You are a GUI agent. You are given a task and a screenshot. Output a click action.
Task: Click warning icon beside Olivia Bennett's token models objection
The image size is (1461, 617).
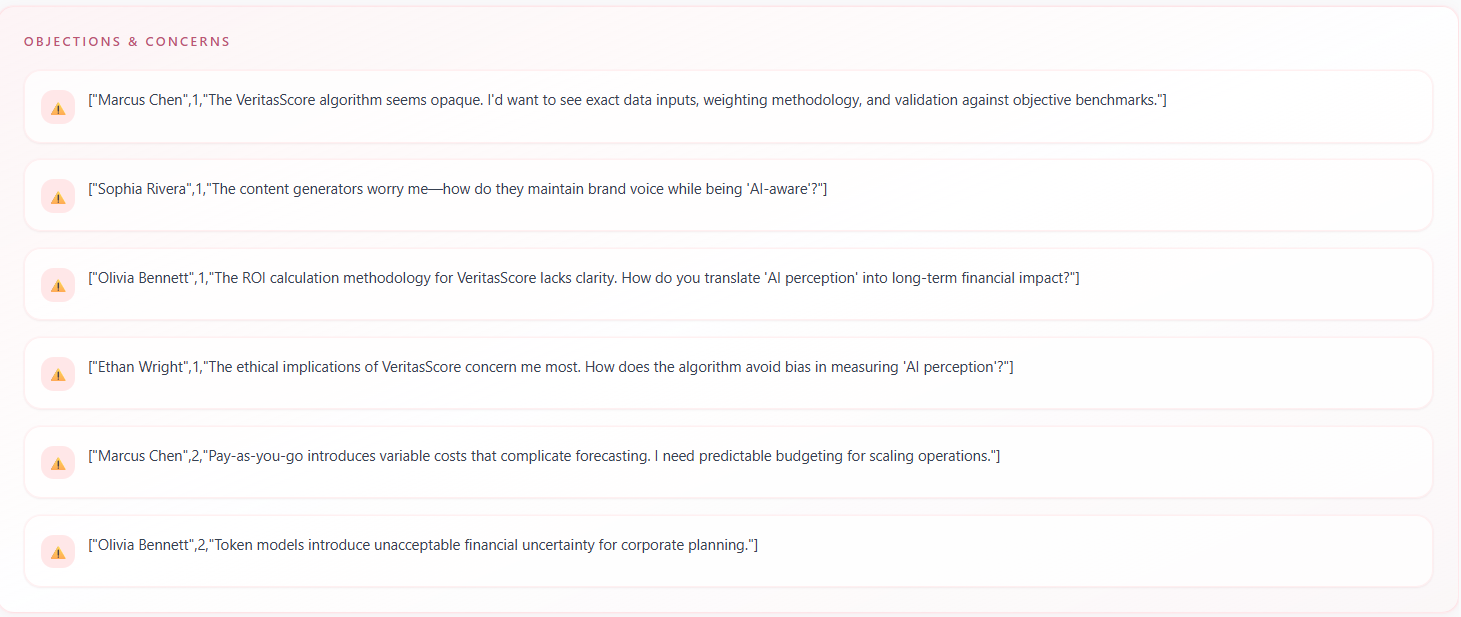coord(58,552)
